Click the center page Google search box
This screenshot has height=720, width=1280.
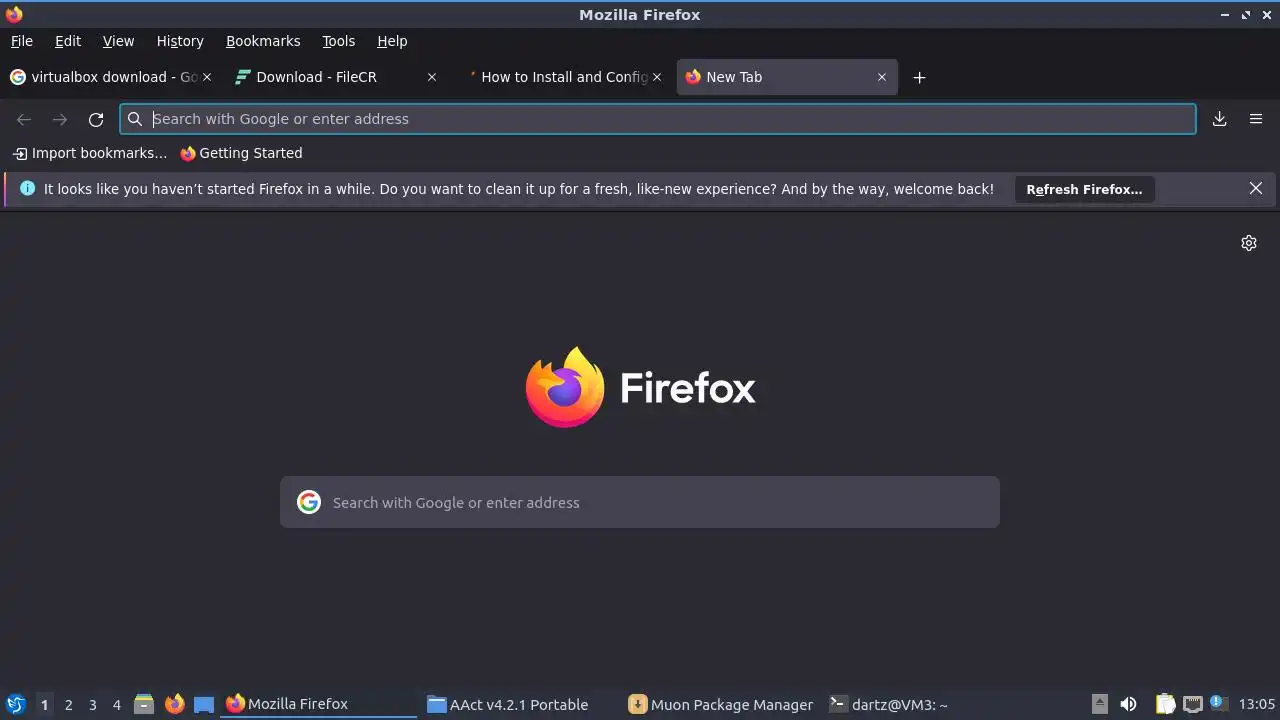(640, 502)
